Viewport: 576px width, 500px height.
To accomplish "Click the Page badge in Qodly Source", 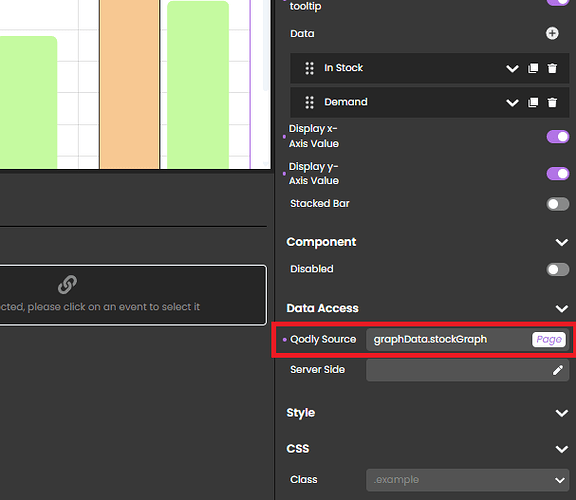I will point(549,339).
